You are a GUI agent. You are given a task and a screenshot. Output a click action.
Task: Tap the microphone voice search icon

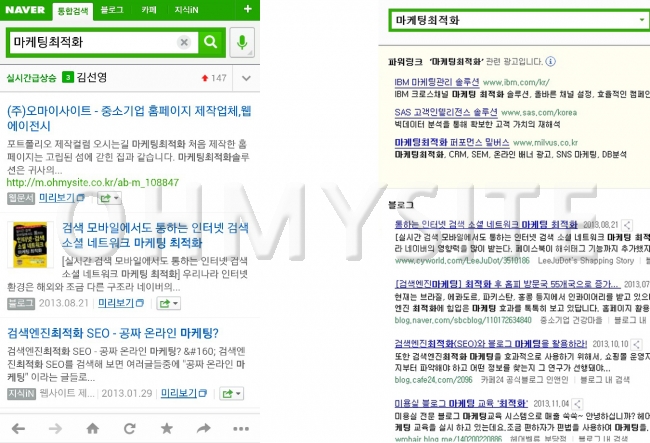pyautogui.click(x=242, y=42)
